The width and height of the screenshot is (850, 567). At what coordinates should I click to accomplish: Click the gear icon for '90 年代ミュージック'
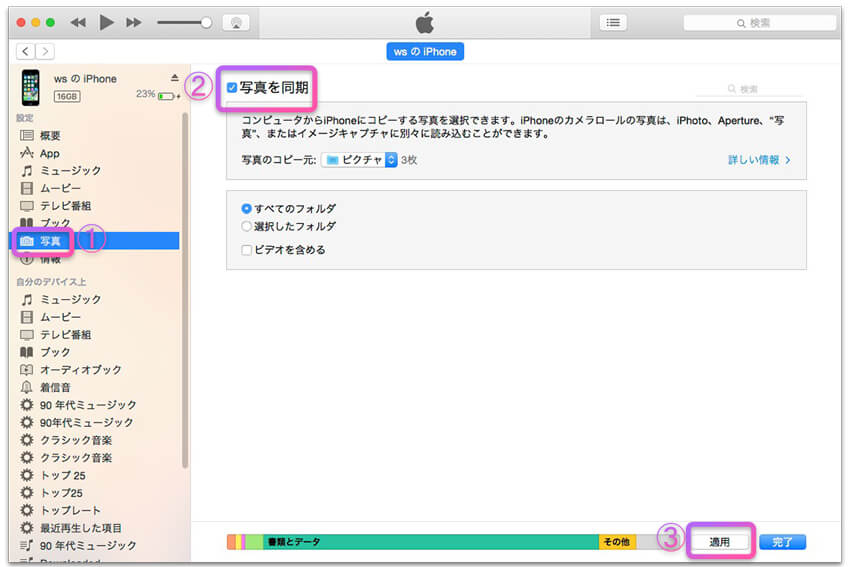(27, 404)
